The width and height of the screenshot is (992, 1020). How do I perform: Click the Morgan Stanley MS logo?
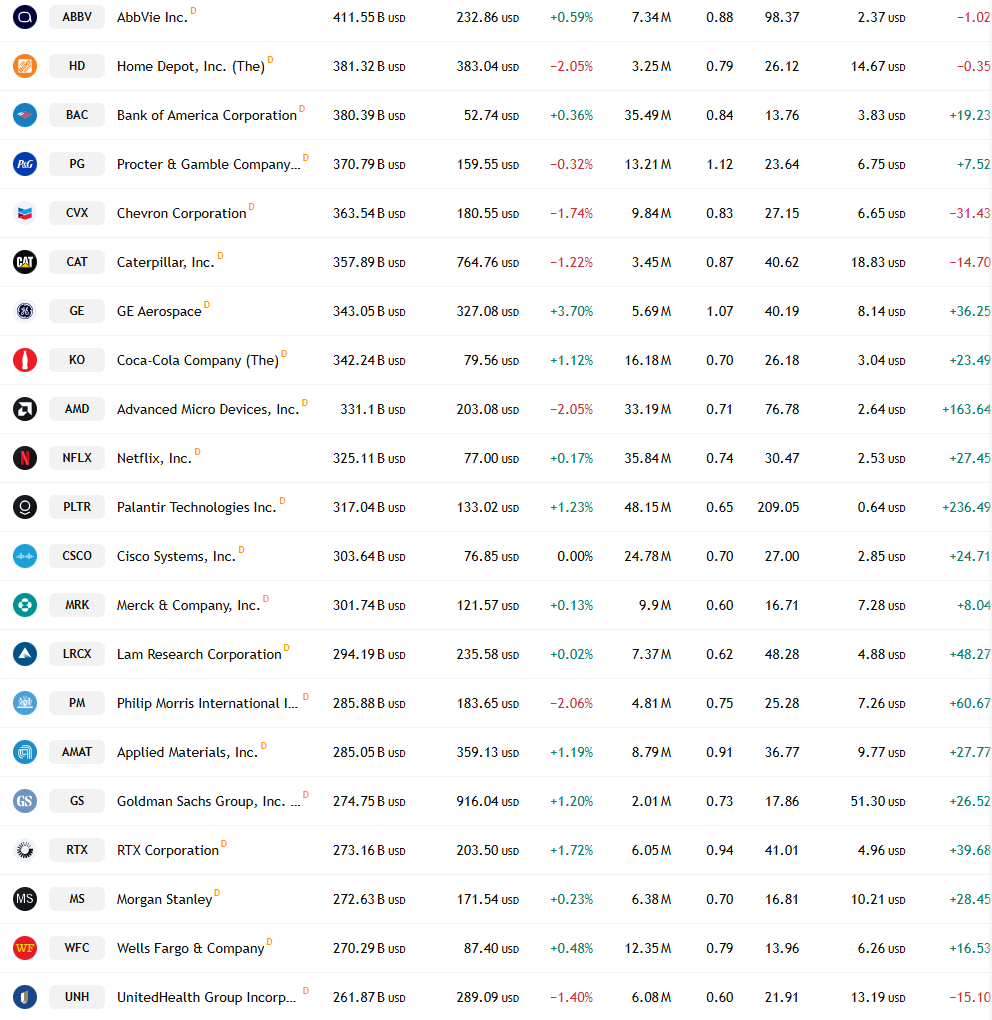[25, 899]
